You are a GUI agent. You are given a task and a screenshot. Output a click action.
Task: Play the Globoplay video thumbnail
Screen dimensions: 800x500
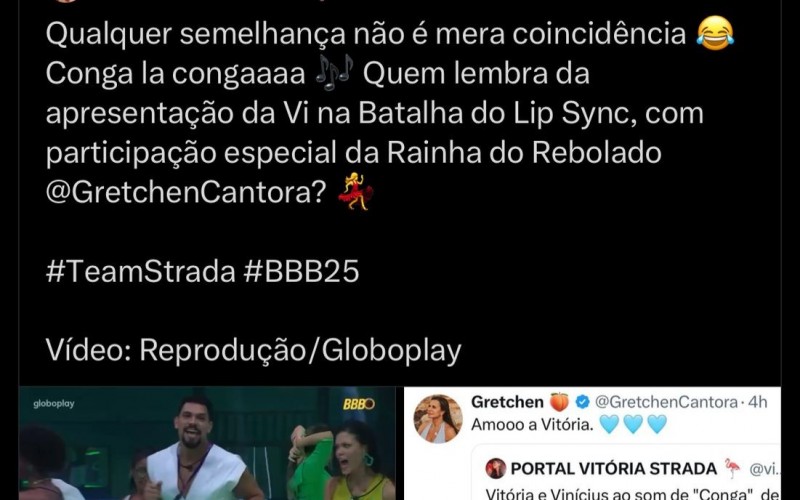coord(207,443)
